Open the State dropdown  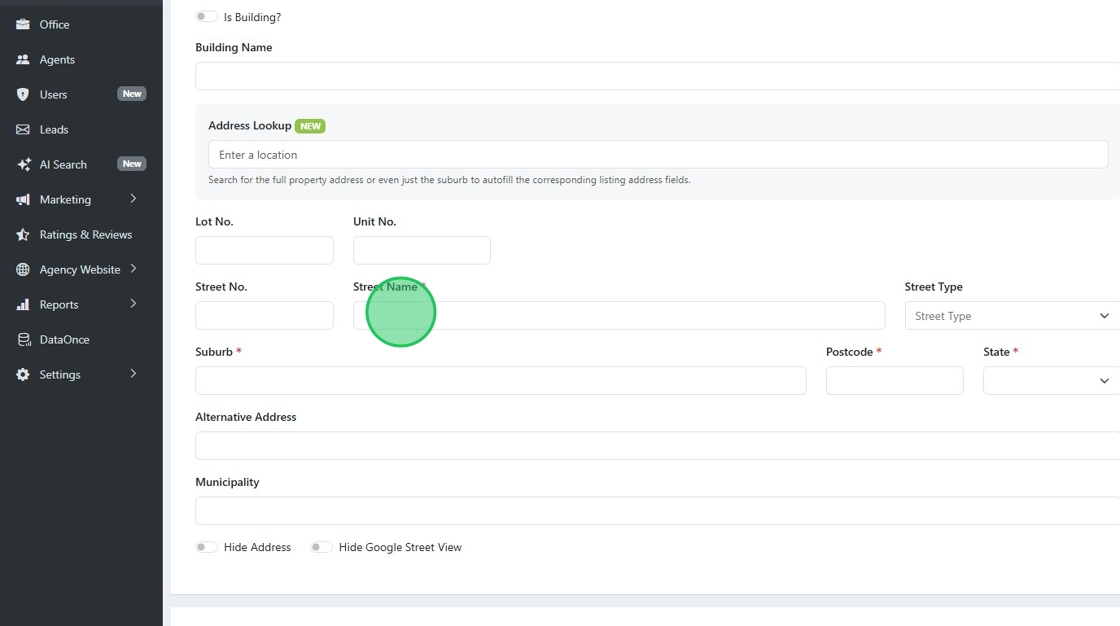click(1051, 381)
